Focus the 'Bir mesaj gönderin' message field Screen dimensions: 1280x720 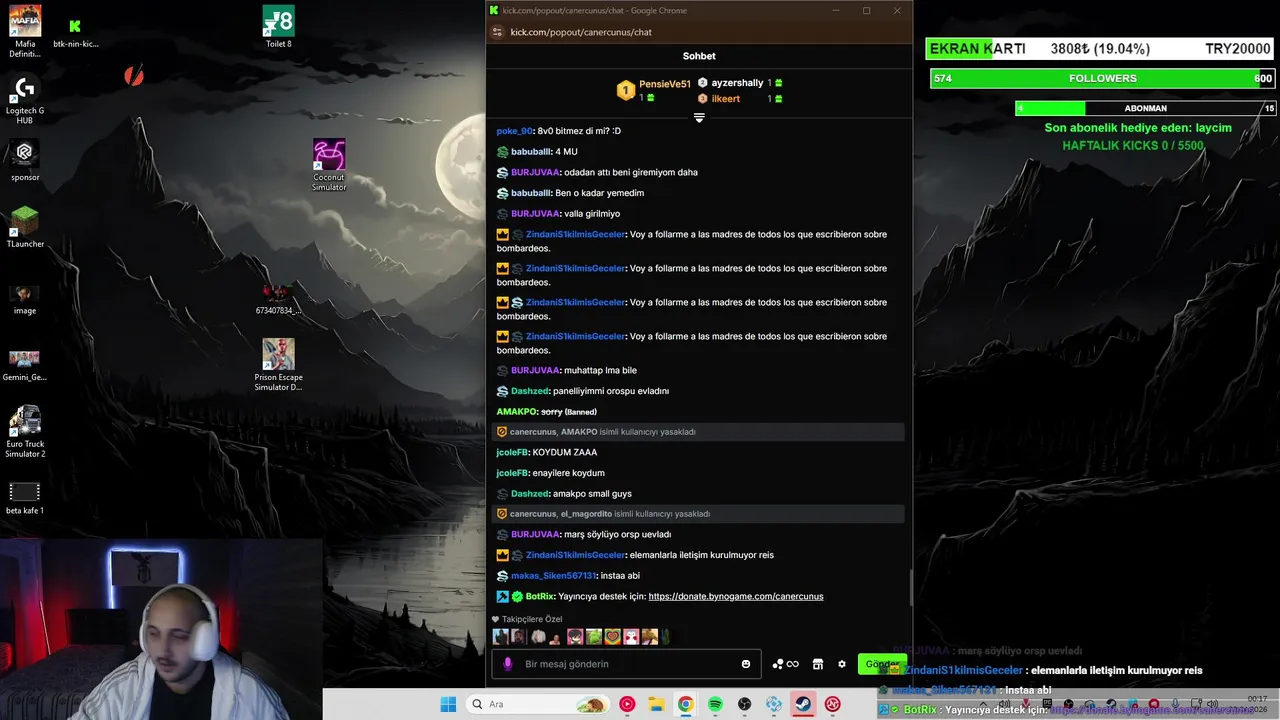pyautogui.click(x=626, y=664)
